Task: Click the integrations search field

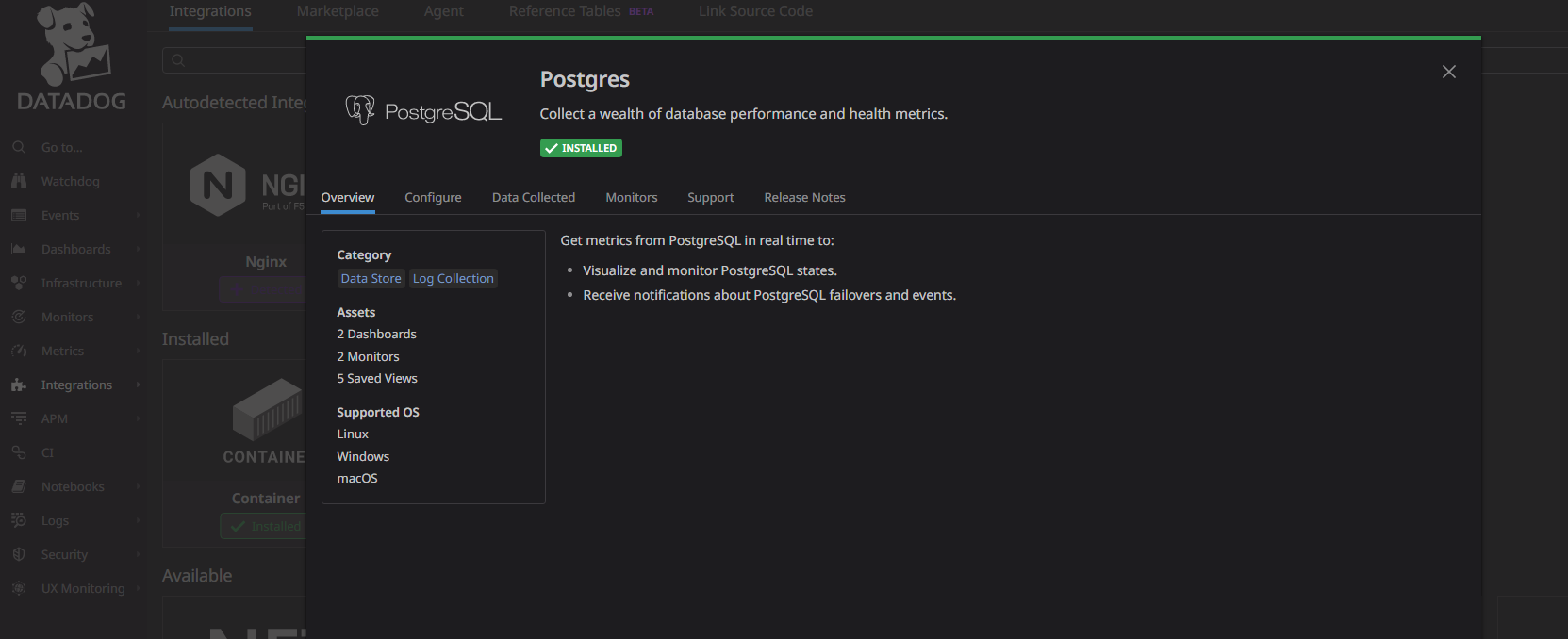Action: 236,60
